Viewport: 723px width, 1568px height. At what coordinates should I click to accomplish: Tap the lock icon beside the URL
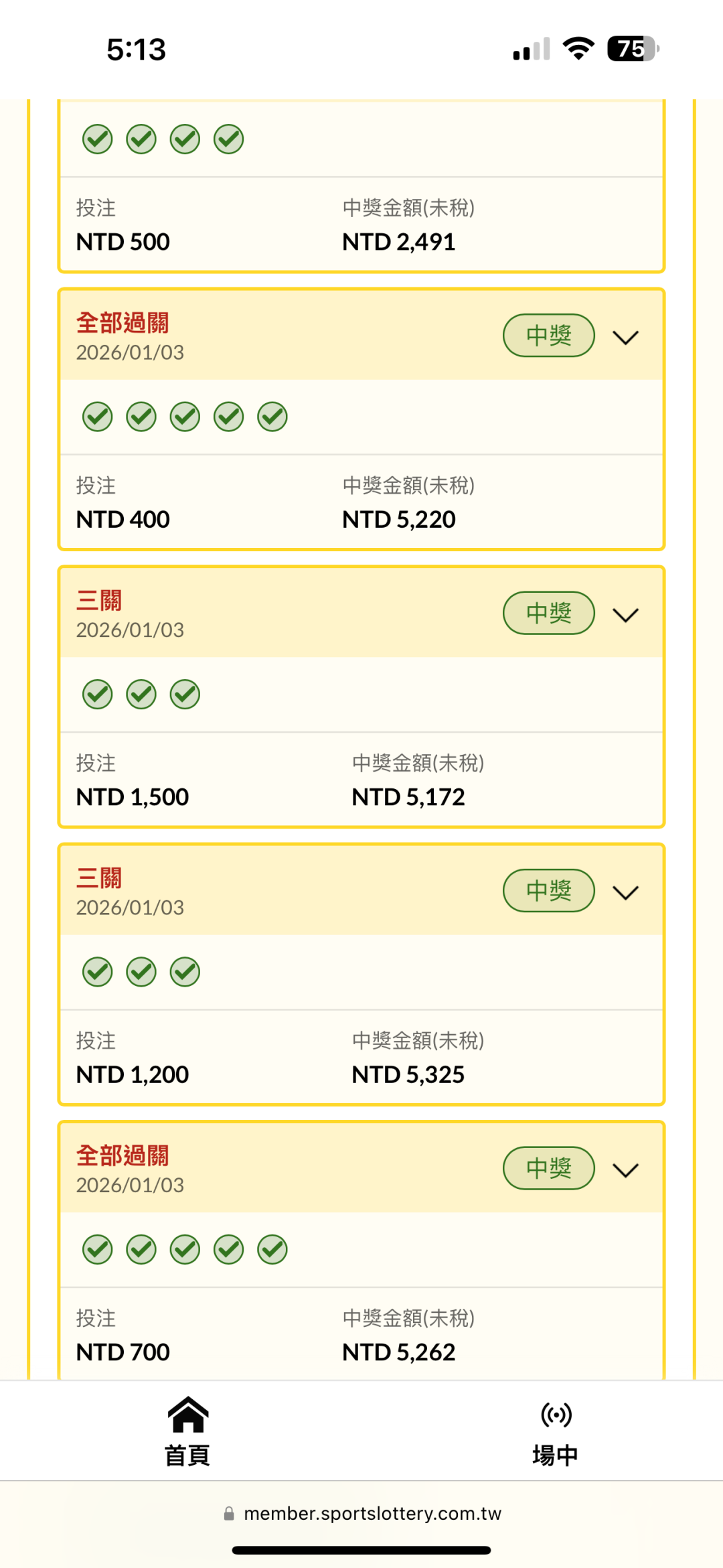pyautogui.click(x=229, y=1514)
